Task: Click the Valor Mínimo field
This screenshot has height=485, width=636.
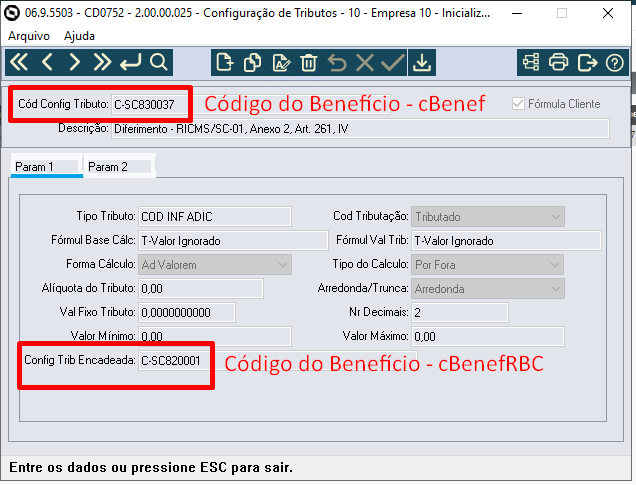Action: click(215, 336)
